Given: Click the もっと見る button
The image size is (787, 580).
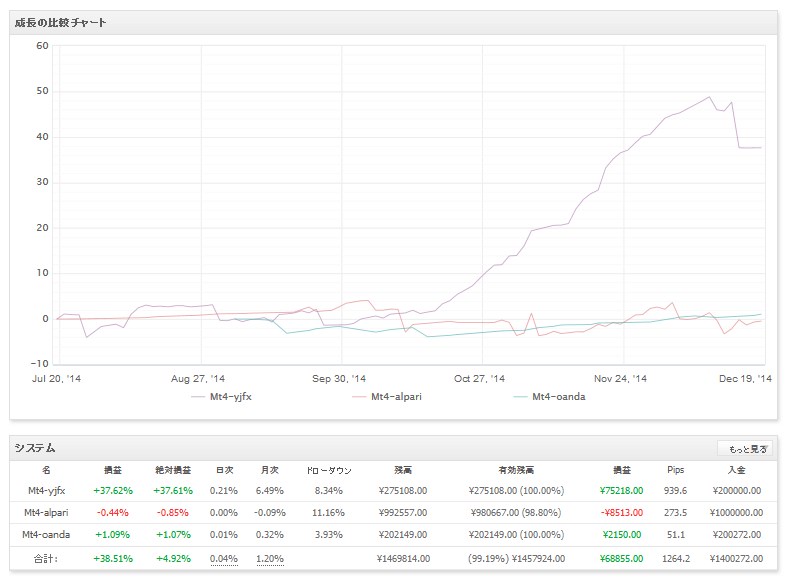Looking at the screenshot, I should pos(745,449).
